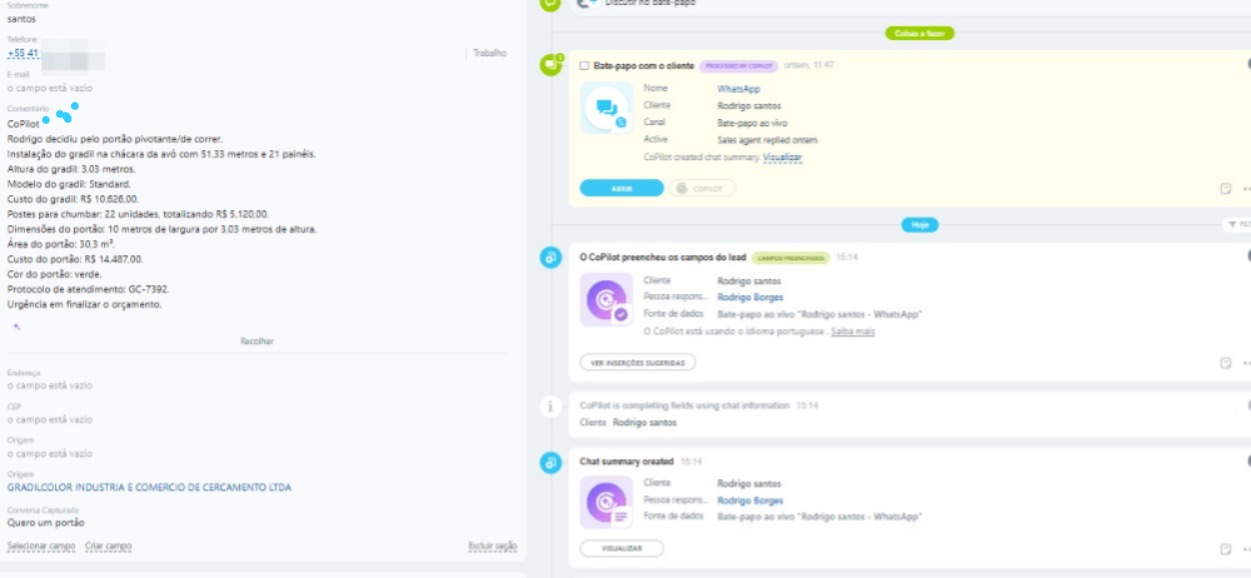
Task: Open note icon on Bate-papo card
Action: coord(1225,188)
